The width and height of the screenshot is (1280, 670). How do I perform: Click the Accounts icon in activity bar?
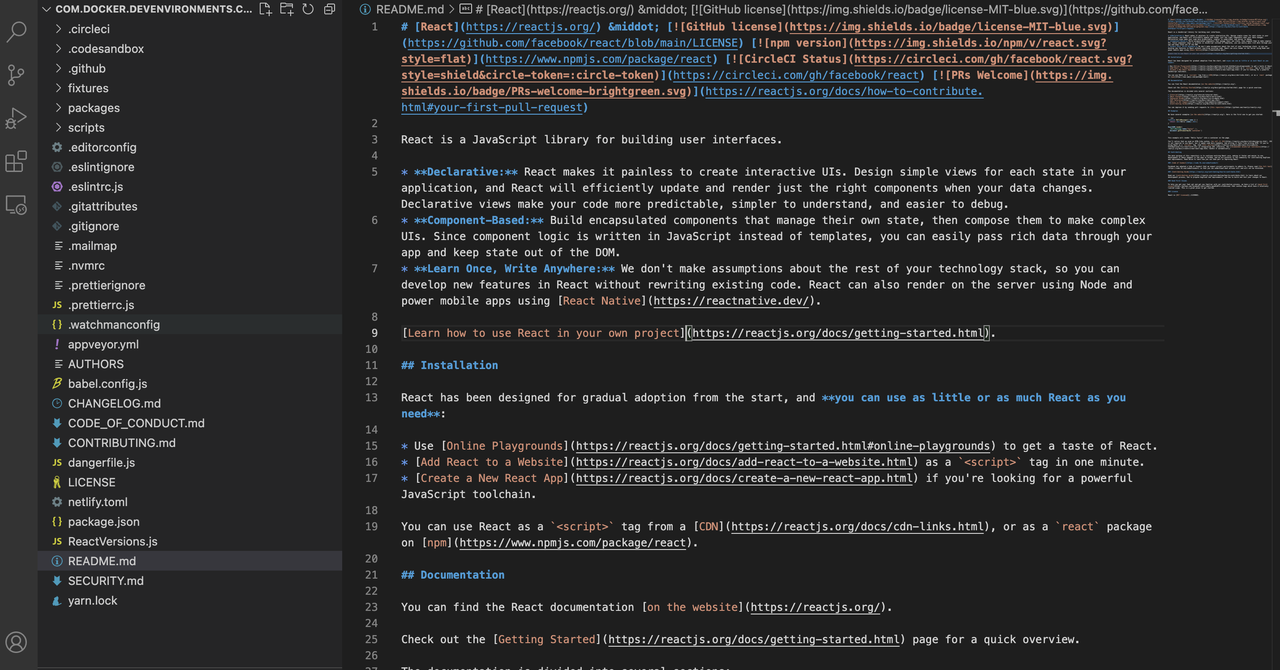coord(17,642)
